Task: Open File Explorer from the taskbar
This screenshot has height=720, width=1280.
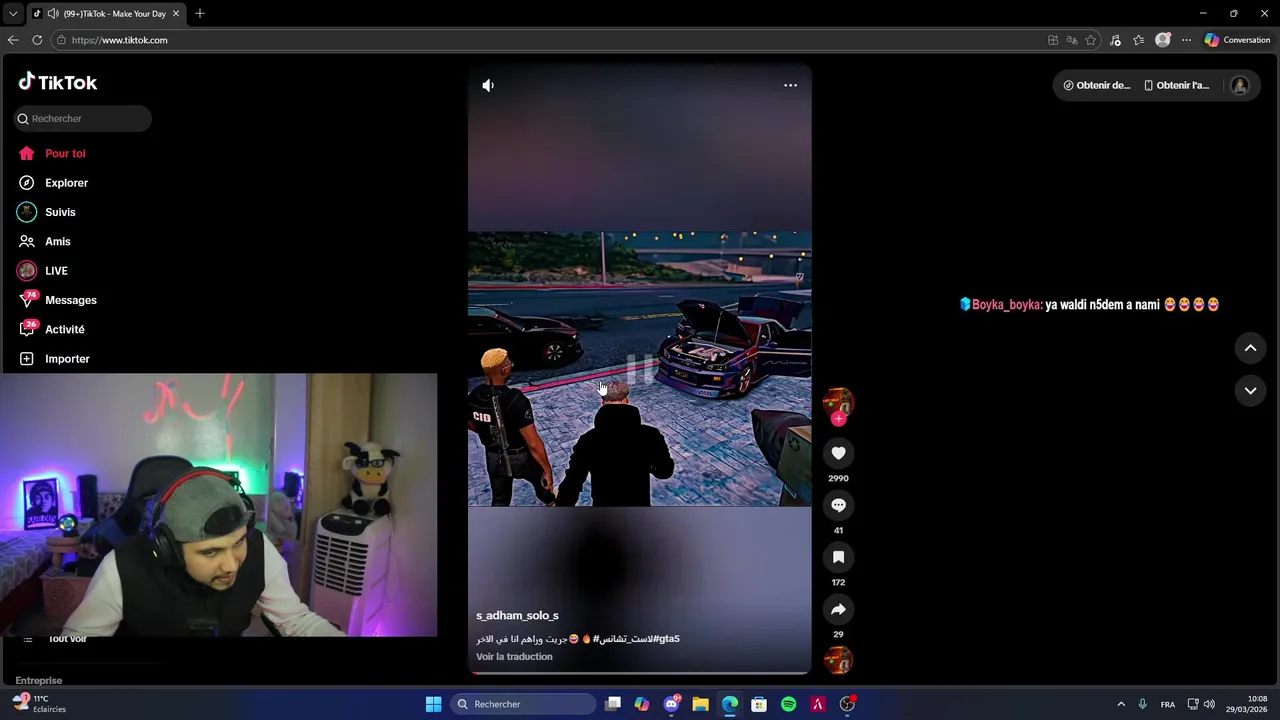Action: 700,704
